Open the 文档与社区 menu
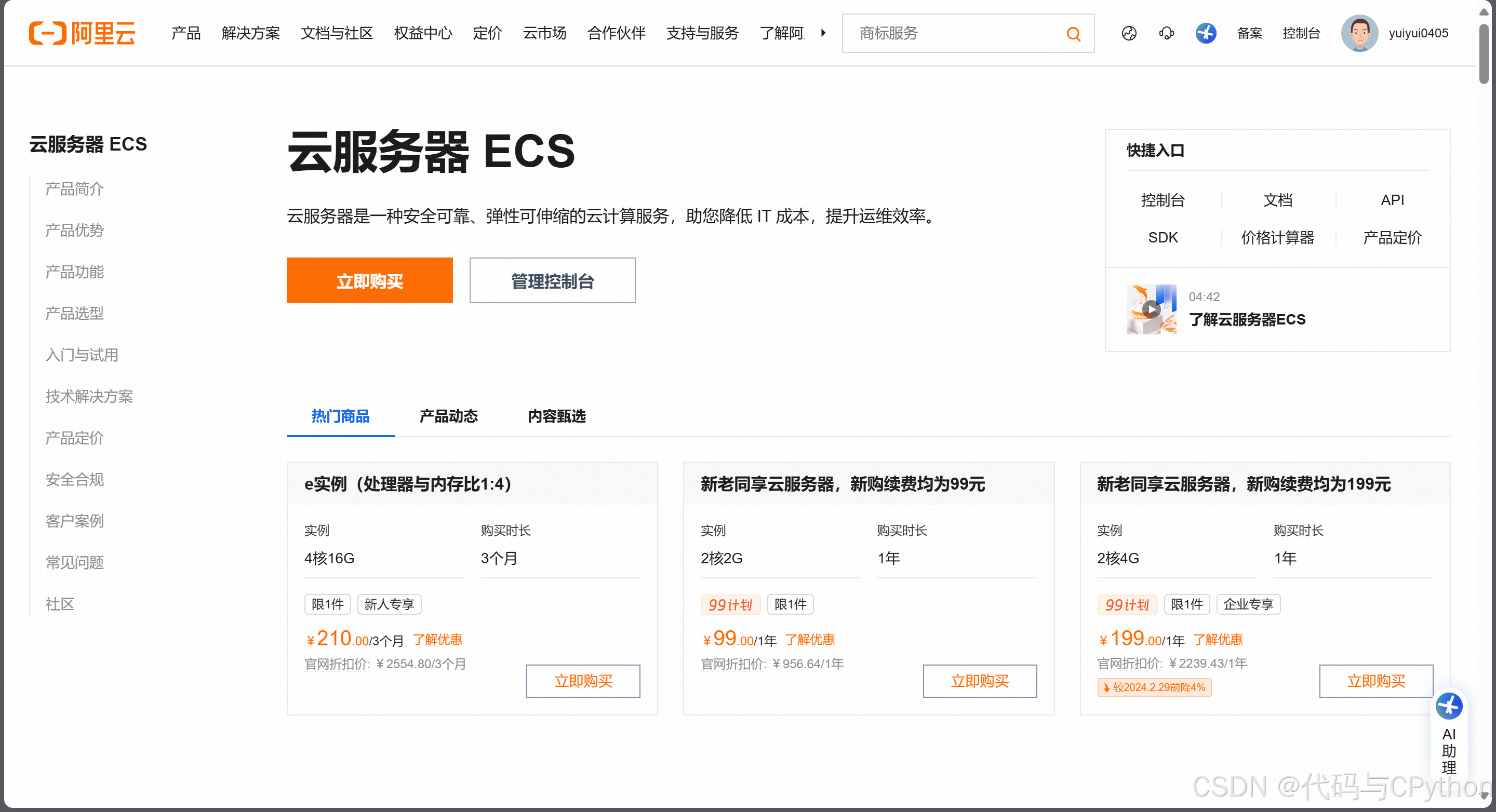 (336, 33)
